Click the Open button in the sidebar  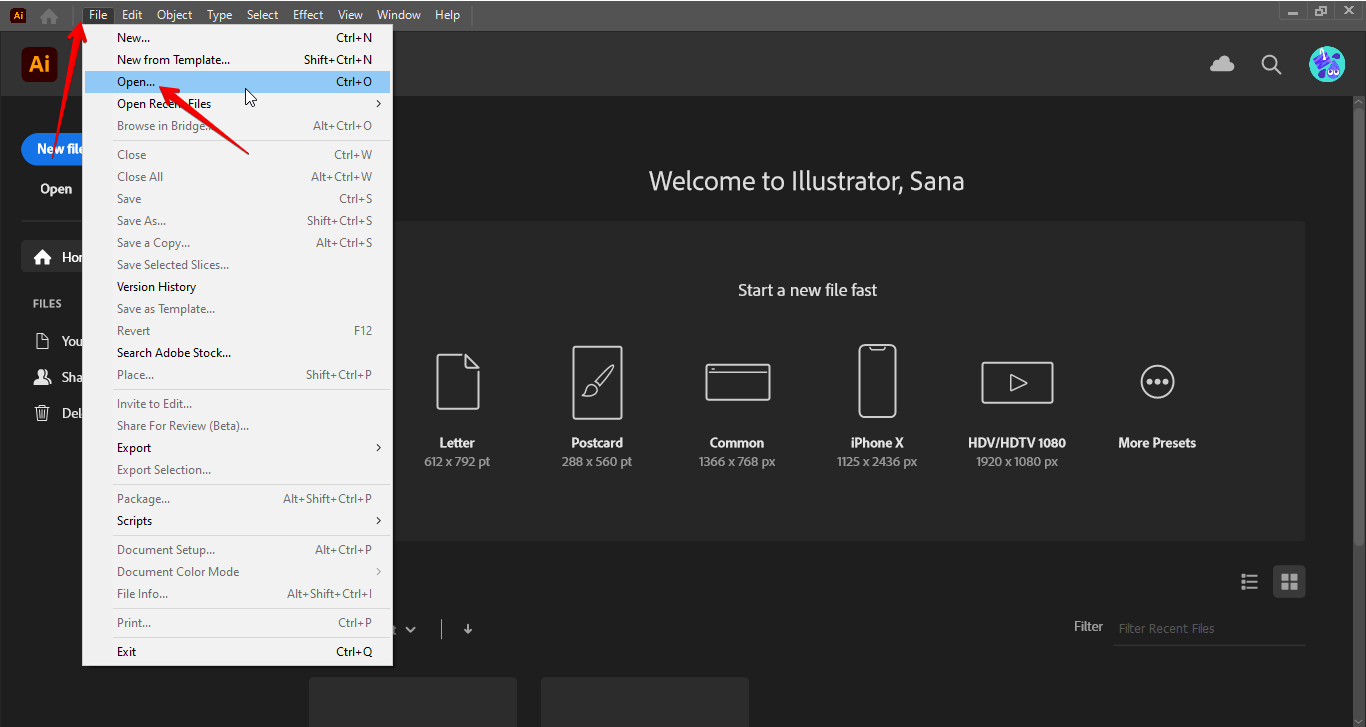pos(55,188)
